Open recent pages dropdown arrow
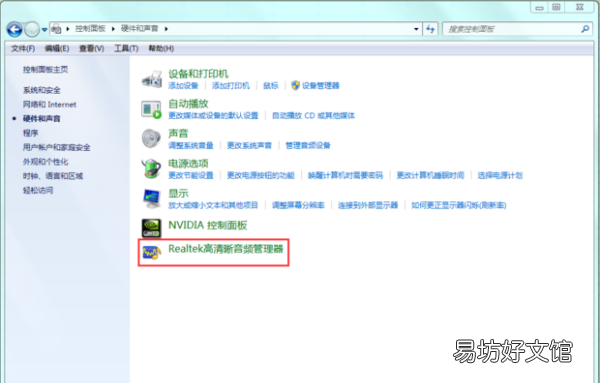Image resolution: width=600 pixels, height=383 pixels. click(x=44, y=29)
